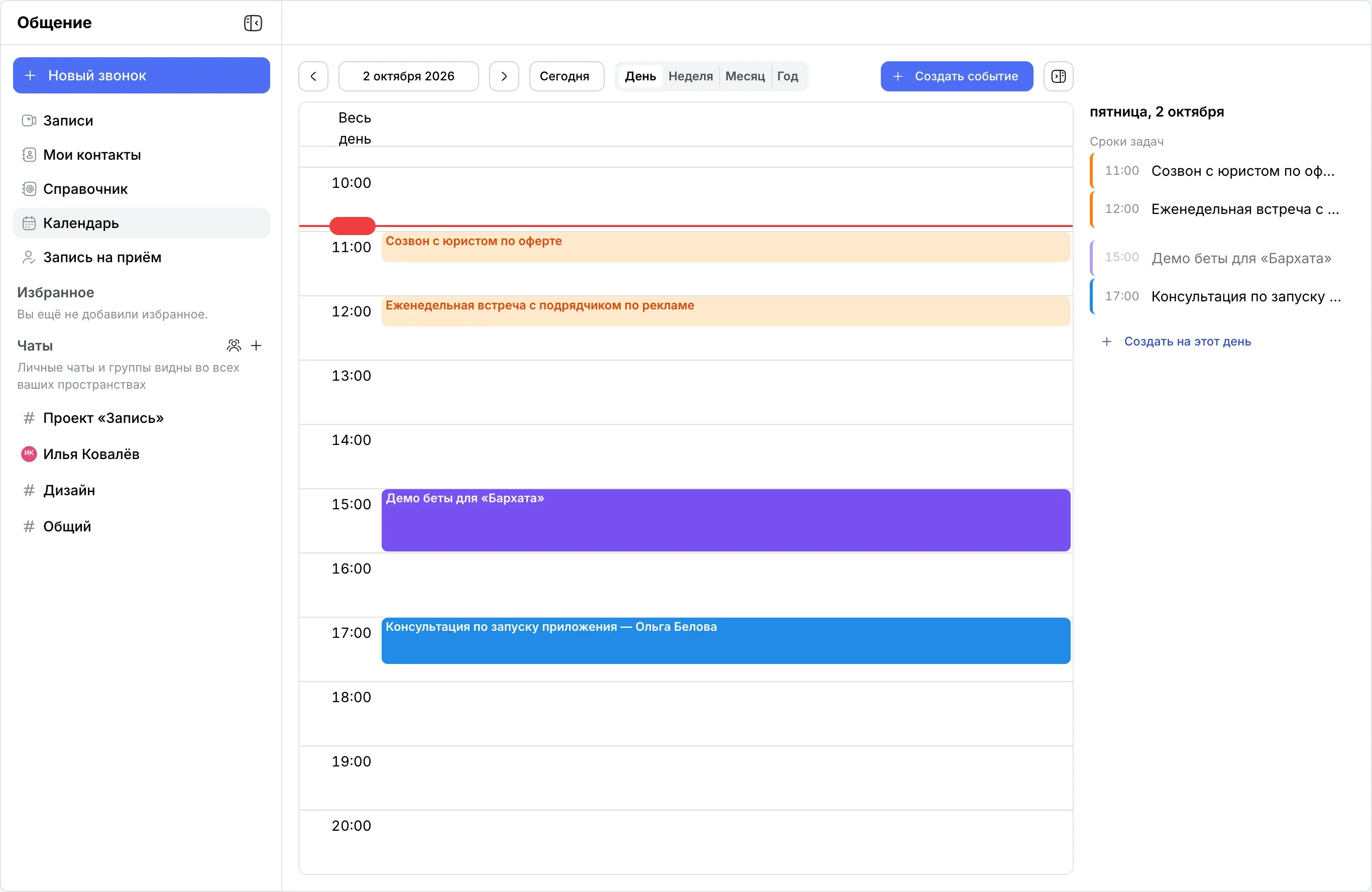
Task: Click the Запись на приём person icon
Action: [x=29, y=257]
